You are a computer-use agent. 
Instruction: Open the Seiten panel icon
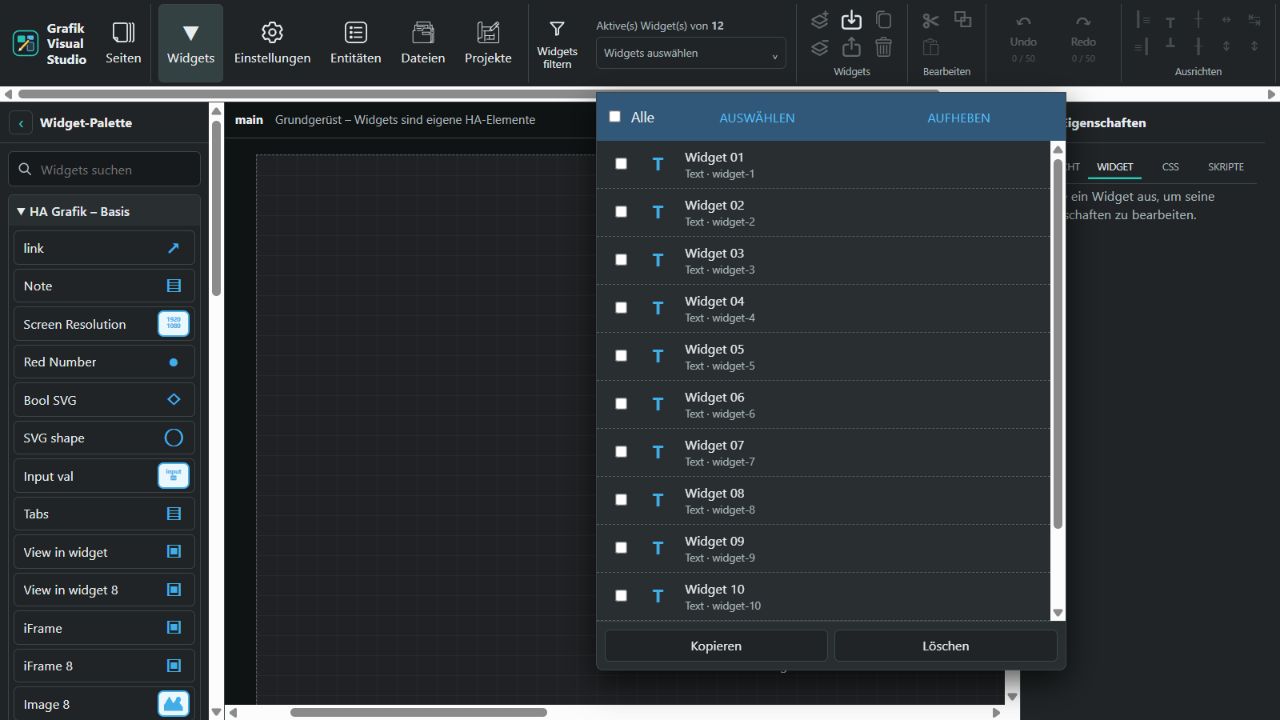123,33
